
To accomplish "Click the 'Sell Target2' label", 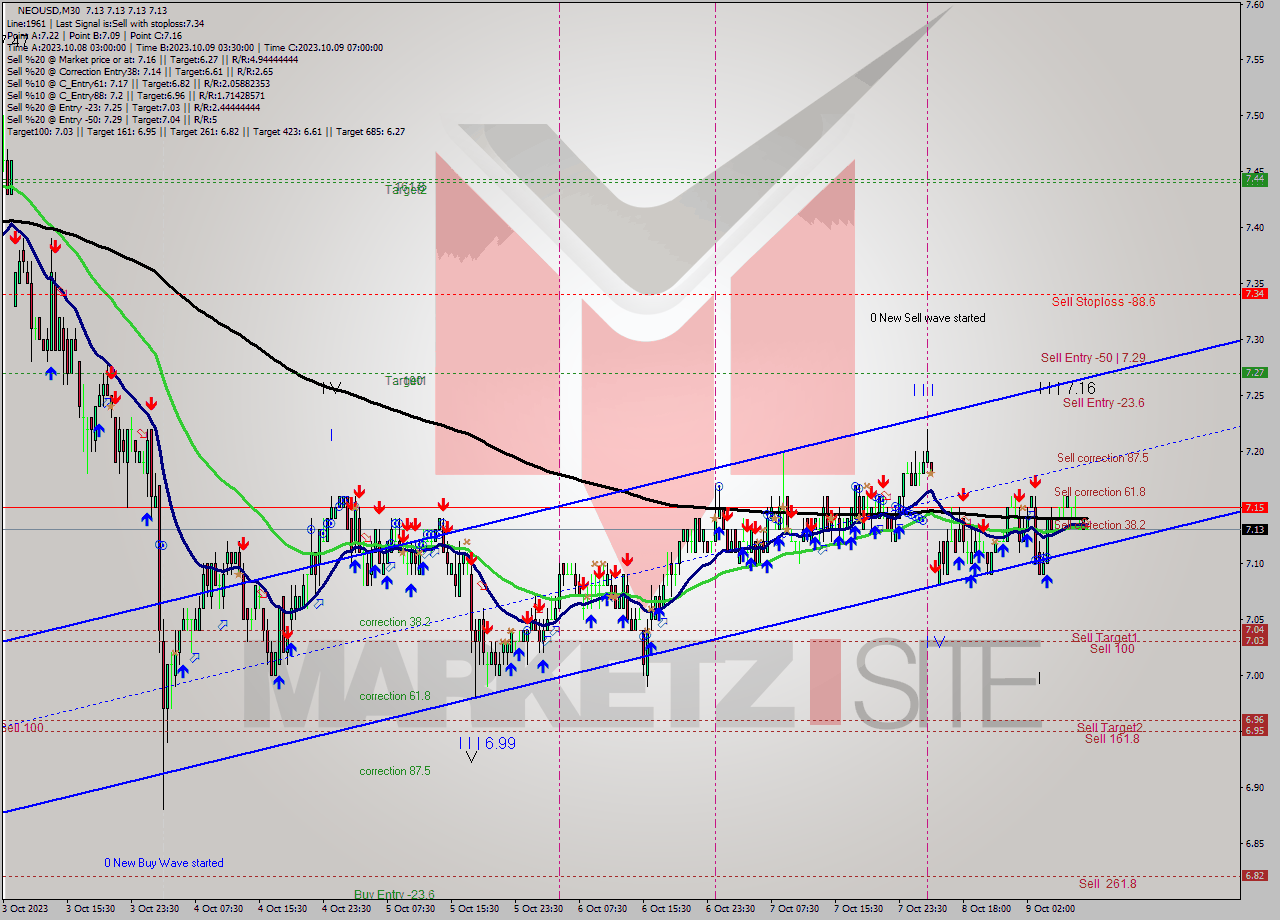I will [1109, 728].
